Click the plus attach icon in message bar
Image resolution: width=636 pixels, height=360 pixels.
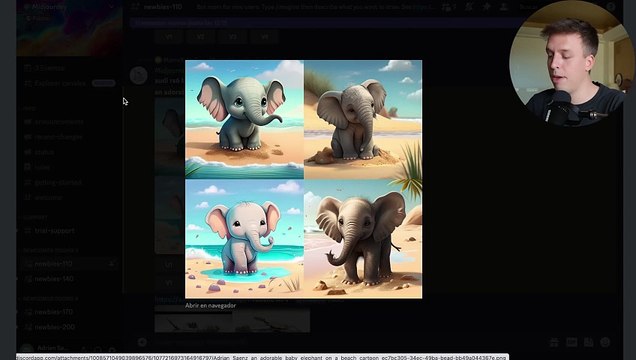142,342
